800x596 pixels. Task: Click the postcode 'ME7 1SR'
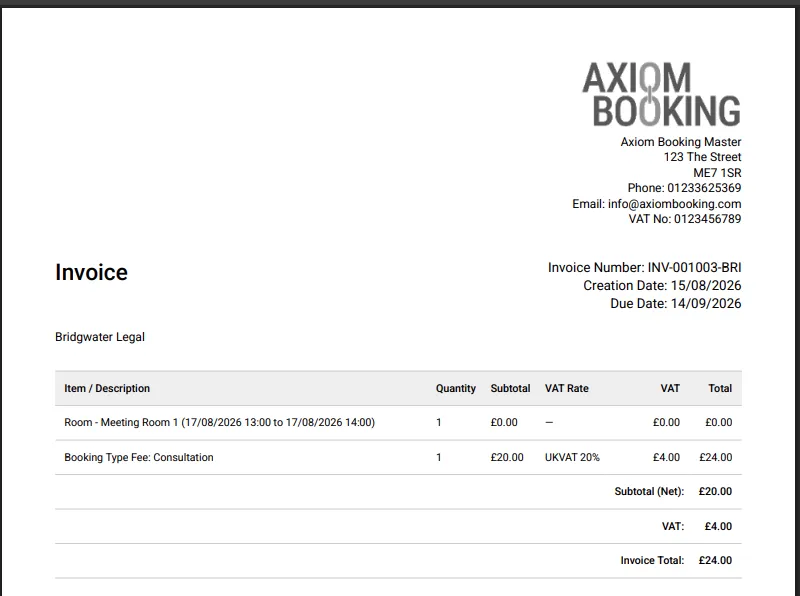tap(717, 173)
